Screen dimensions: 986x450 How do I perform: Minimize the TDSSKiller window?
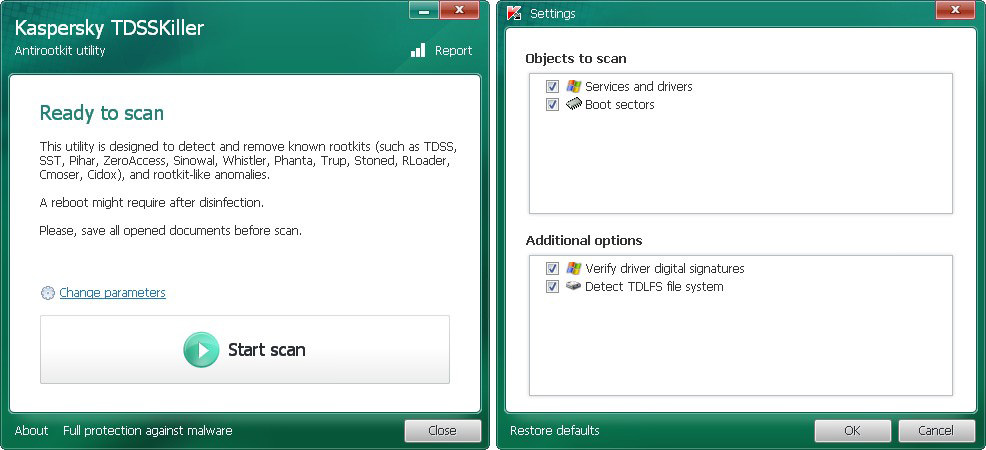[x=424, y=10]
